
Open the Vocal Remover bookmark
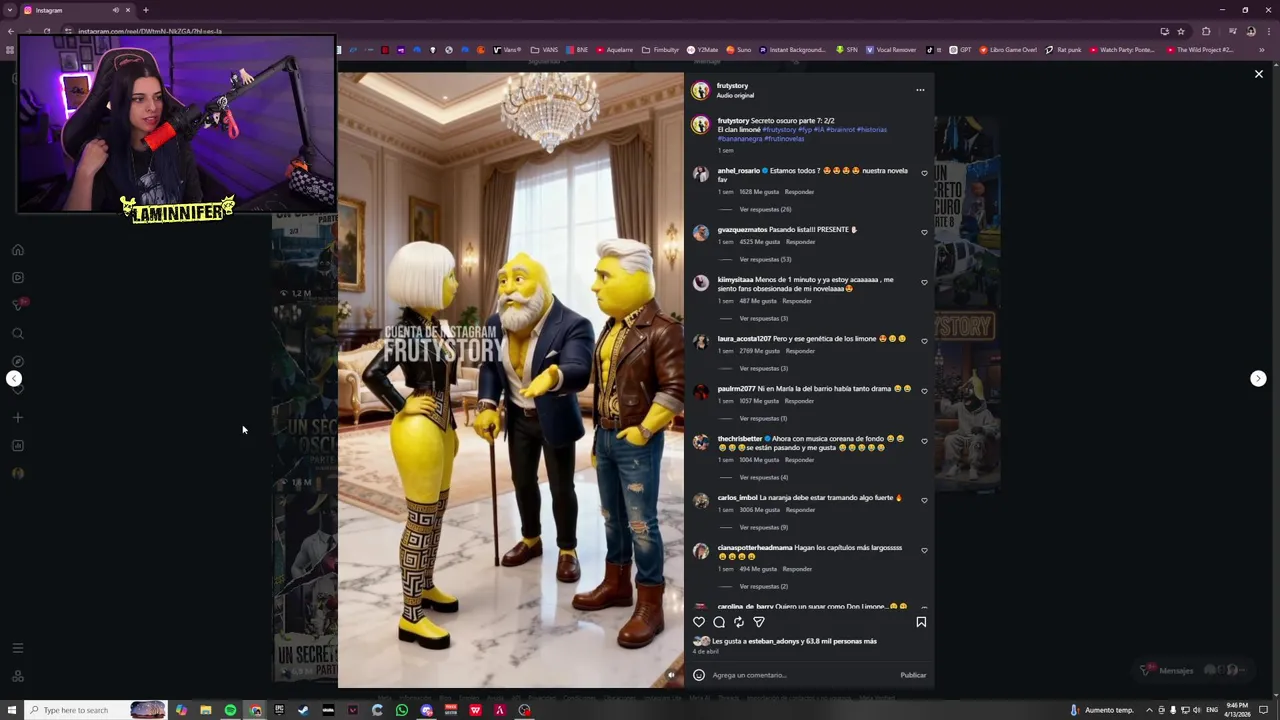892,50
